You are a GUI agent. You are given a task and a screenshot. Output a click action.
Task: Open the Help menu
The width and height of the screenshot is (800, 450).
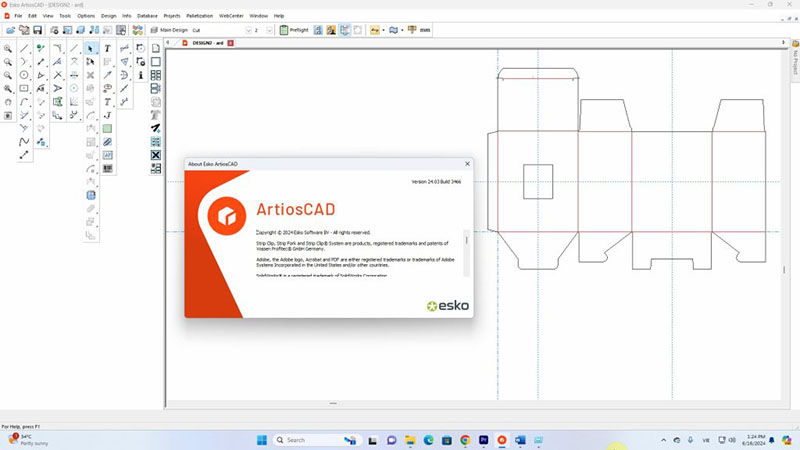click(x=279, y=16)
